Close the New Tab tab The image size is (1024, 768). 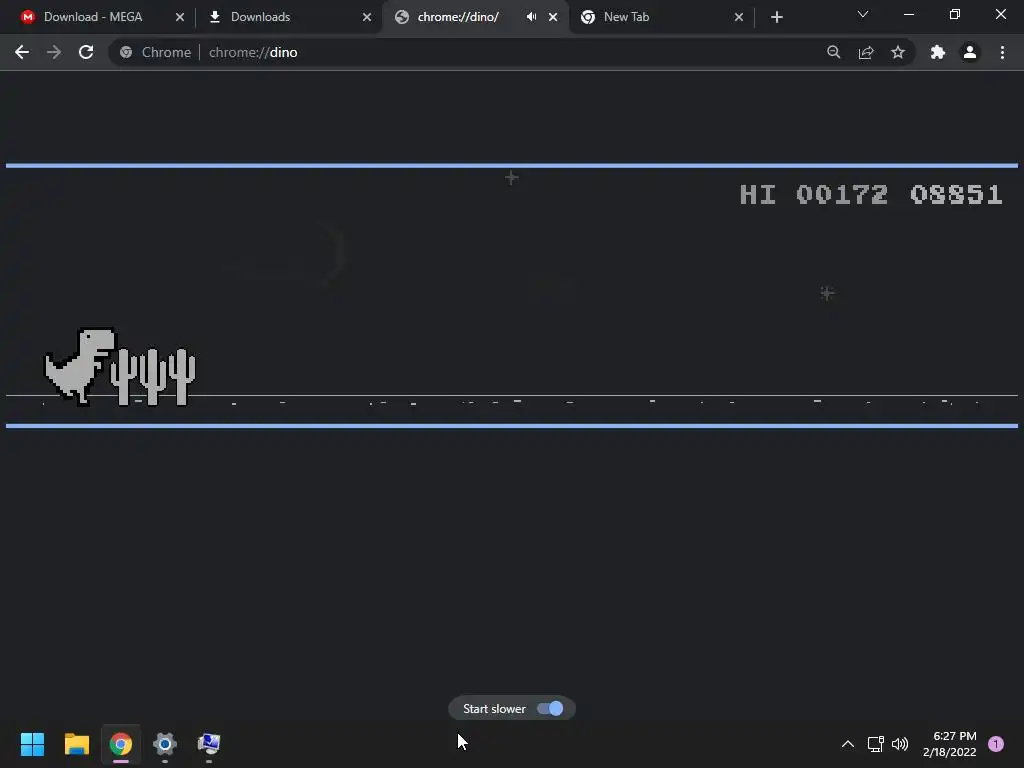click(x=739, y=17)
